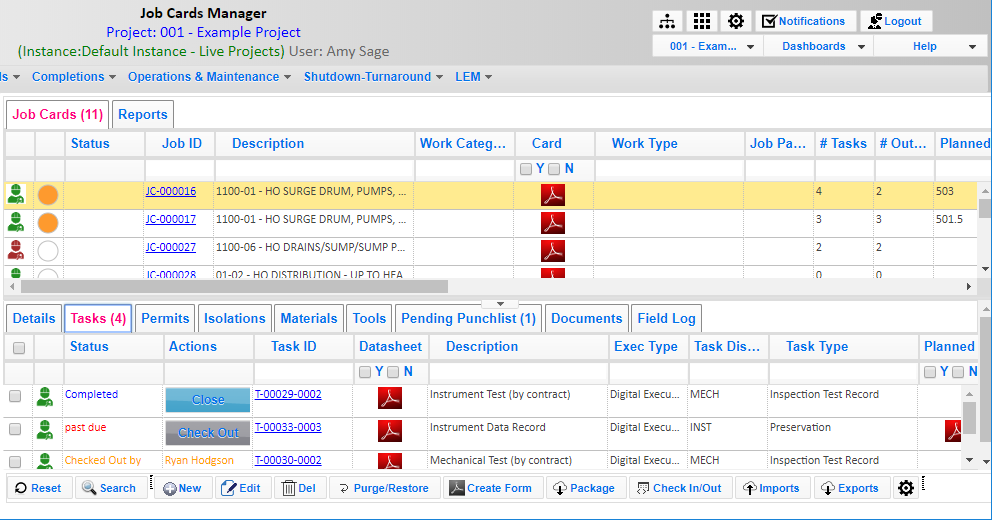Open LEM menu
The height and width of the screenshot is (520, 992).
tap(474, 77)
